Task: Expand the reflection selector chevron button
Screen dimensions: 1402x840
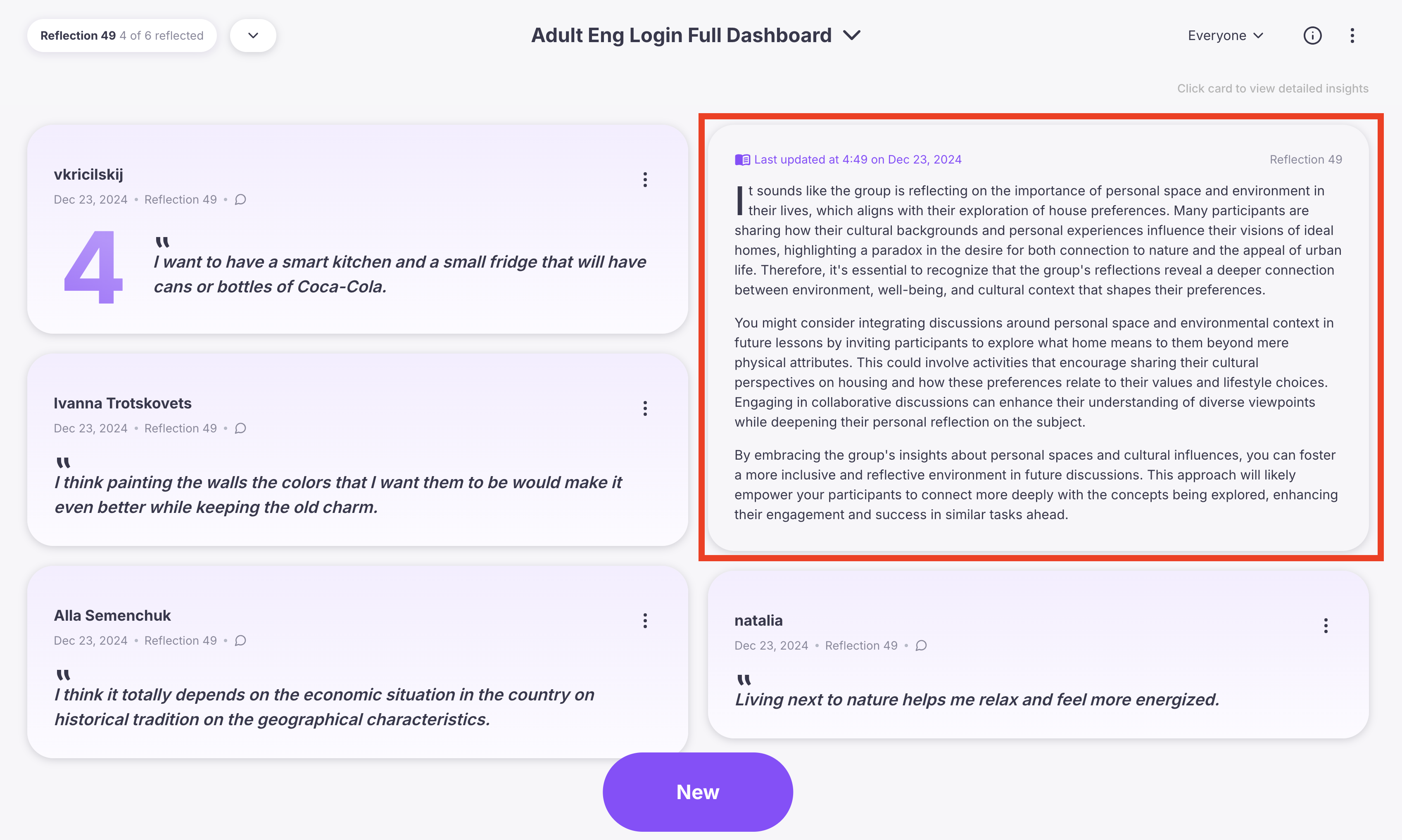Action: tap(253, 36)
